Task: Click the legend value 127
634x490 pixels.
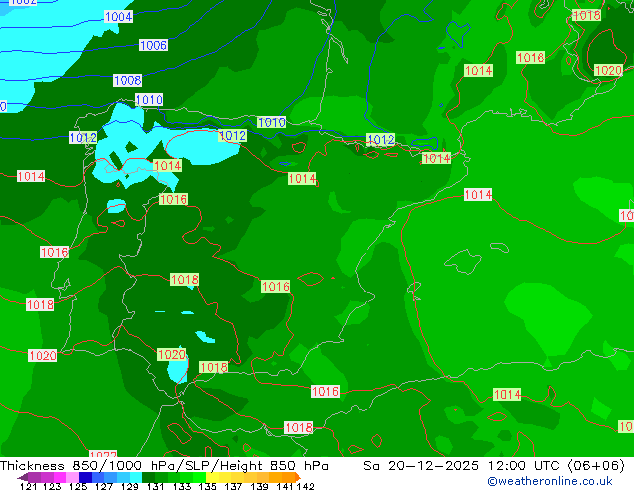Action: (x=104, y=486)
